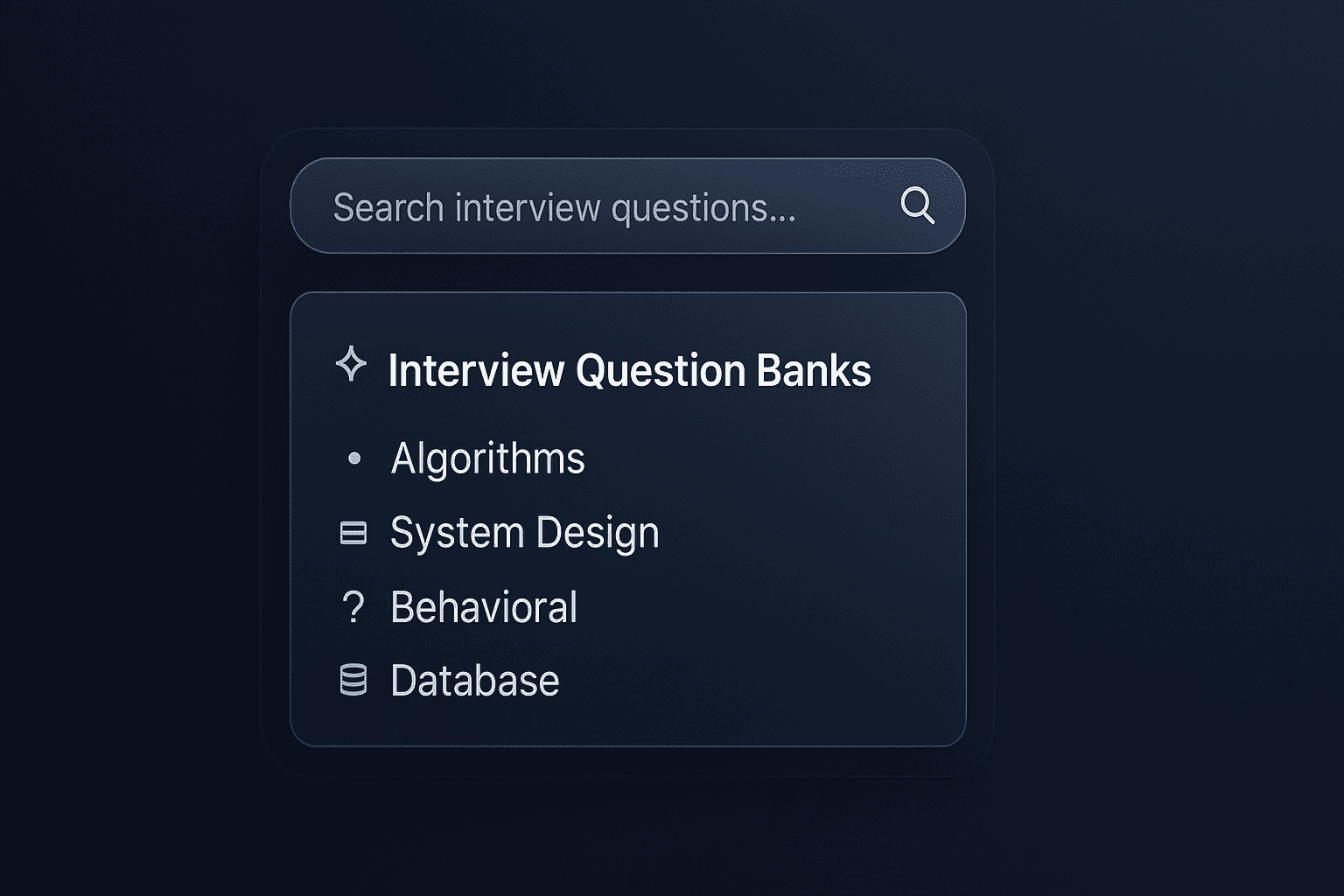
Task: Click the question mark icon beside Behavioral
Action: pyautogui.click(x=353, y=607)
